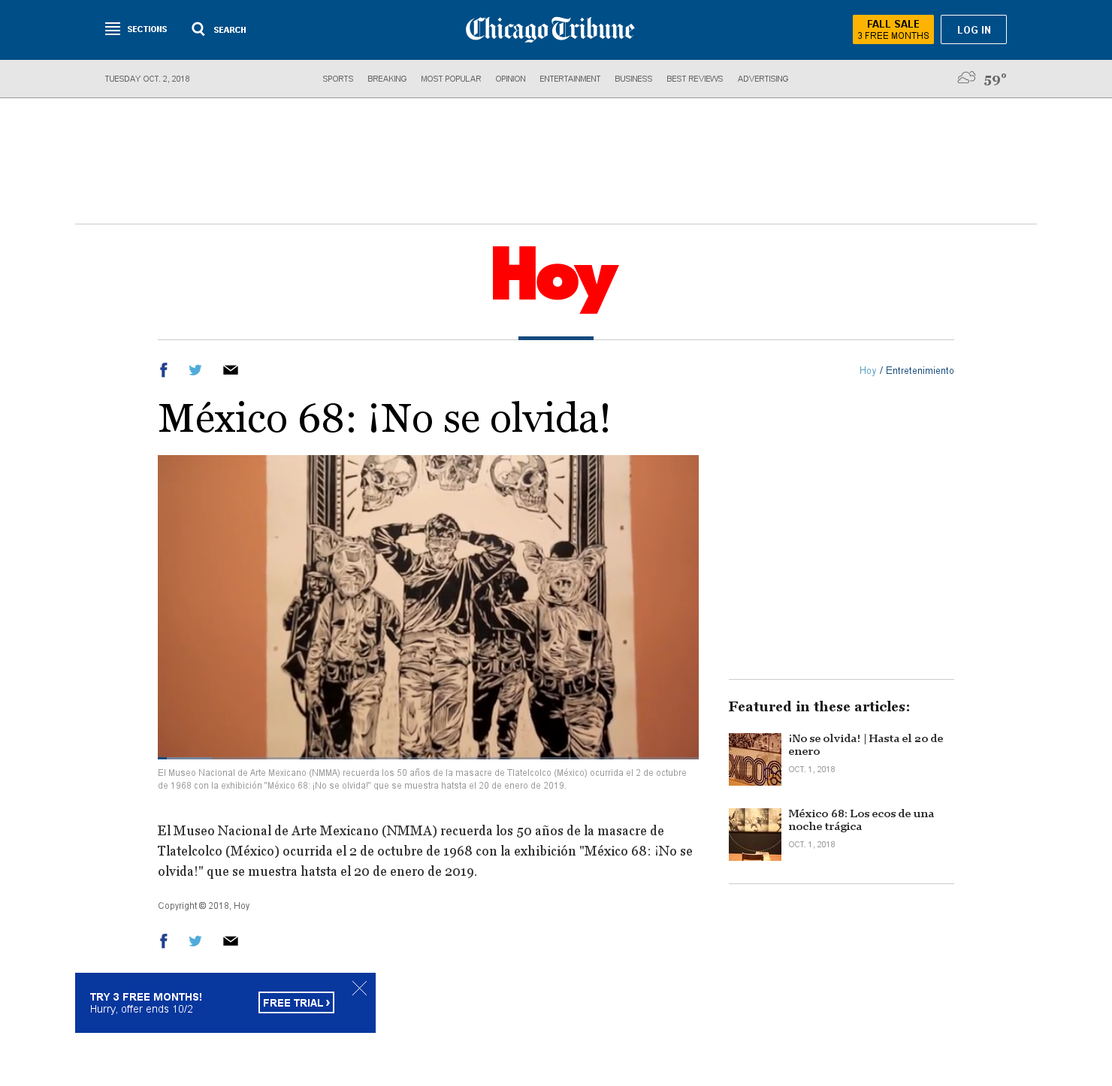The width and height of the screenshot is (1112, 1086).
Task: Open thumbnail for Los ecos de una noche trágica
Action: point(755,834)
